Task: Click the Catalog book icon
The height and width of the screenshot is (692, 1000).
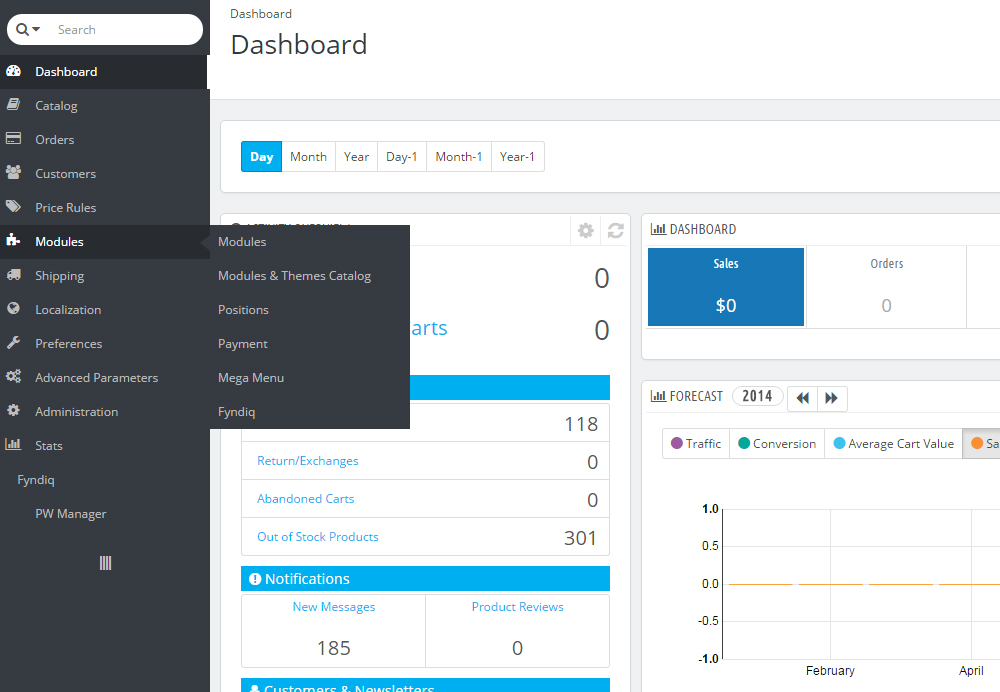Action: [13, 106]
